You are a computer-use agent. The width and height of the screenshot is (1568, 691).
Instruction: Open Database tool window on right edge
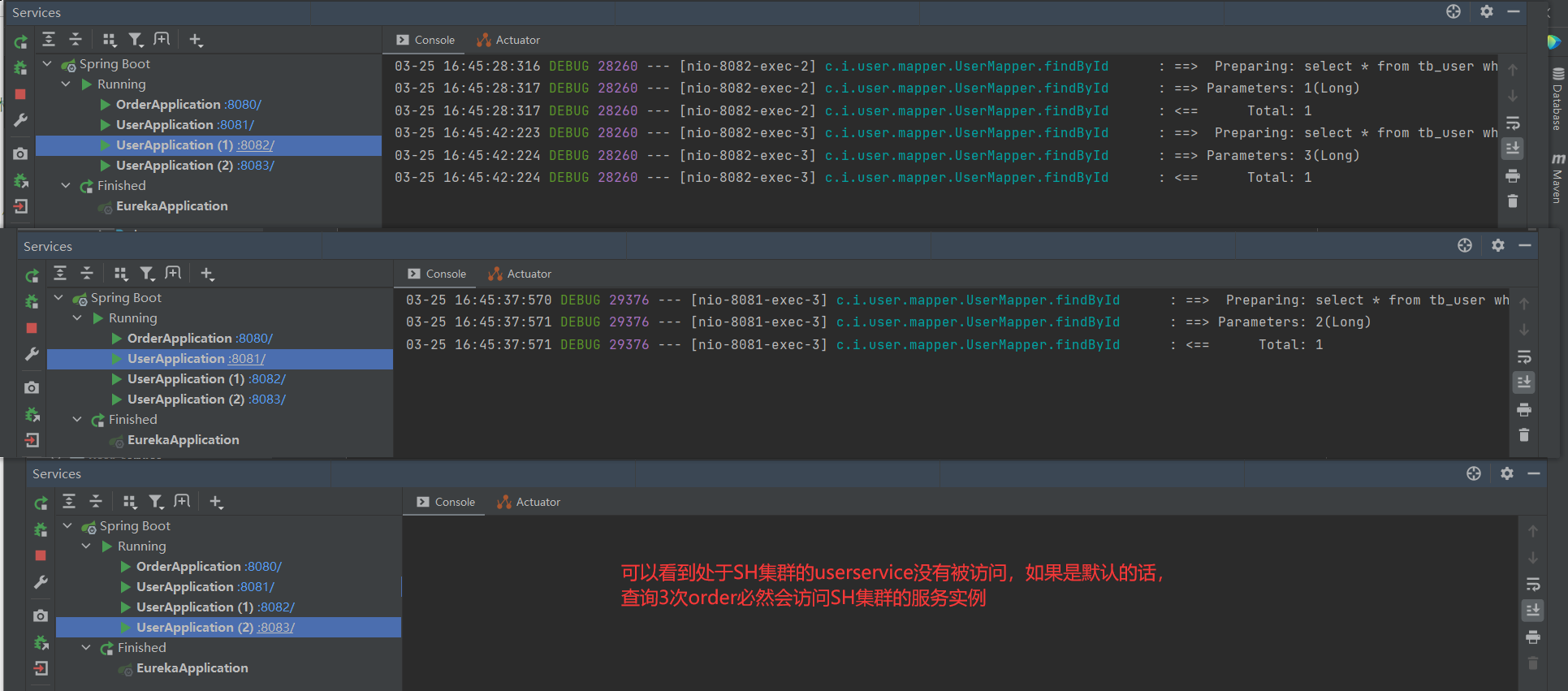(1557, 99)
